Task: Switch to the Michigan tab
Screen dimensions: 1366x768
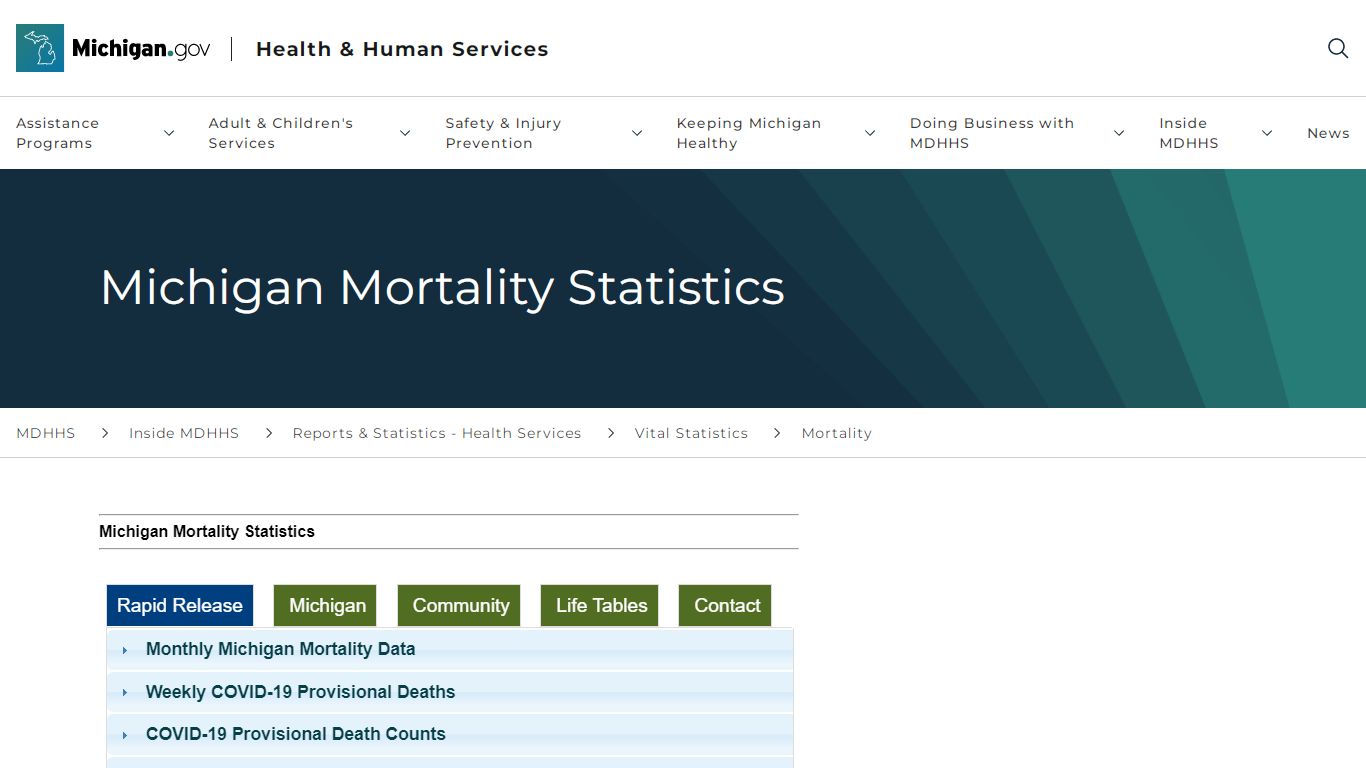Action: click(327, 605)
